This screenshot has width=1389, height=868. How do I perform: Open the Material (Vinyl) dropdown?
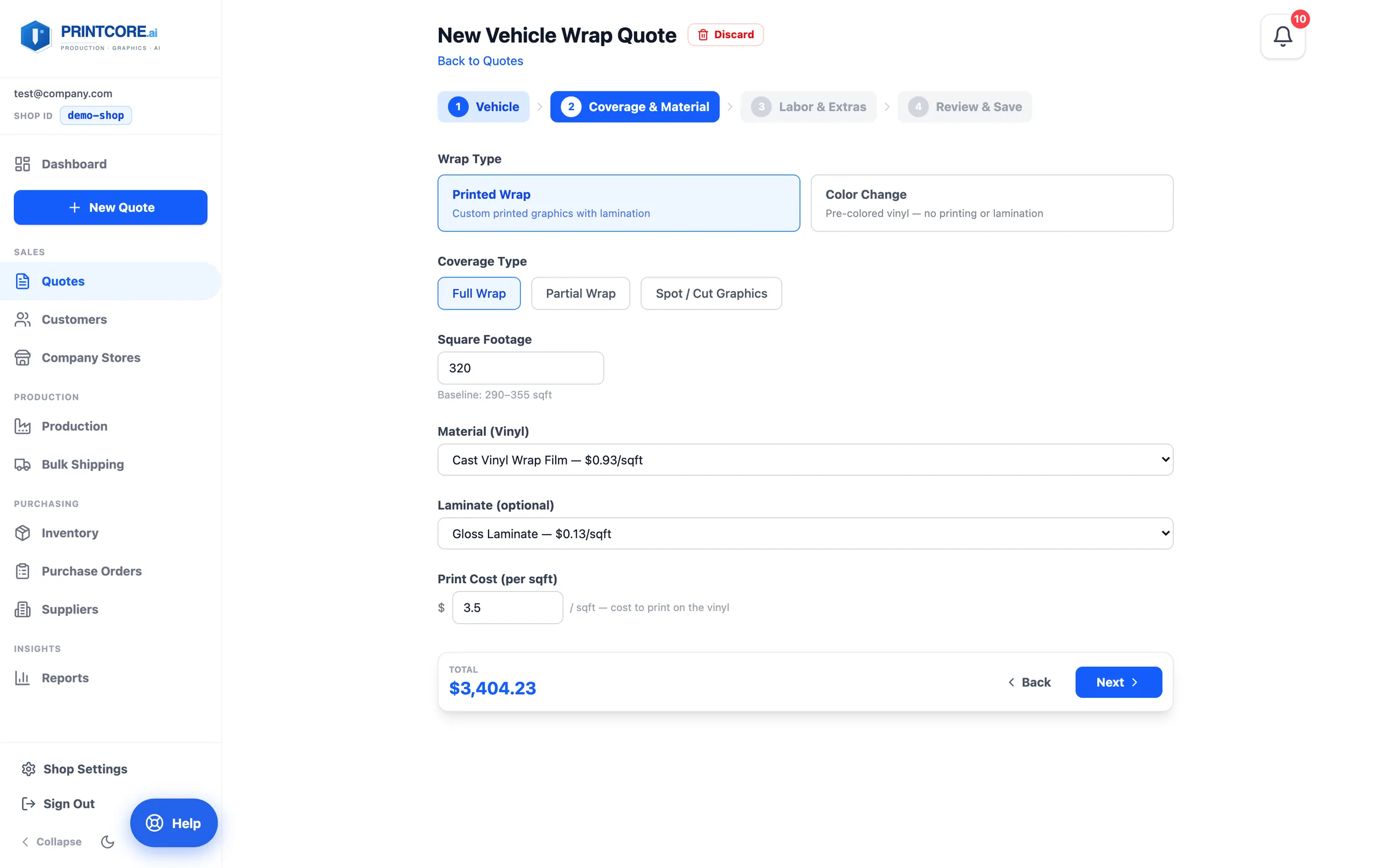(805, 459)
